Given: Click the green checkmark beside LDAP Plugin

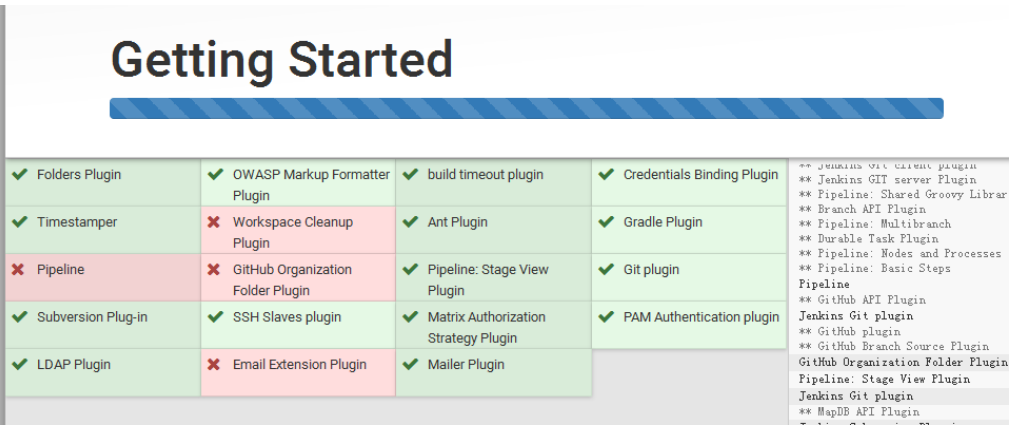Looking at the screenshot, I should 19,364.
